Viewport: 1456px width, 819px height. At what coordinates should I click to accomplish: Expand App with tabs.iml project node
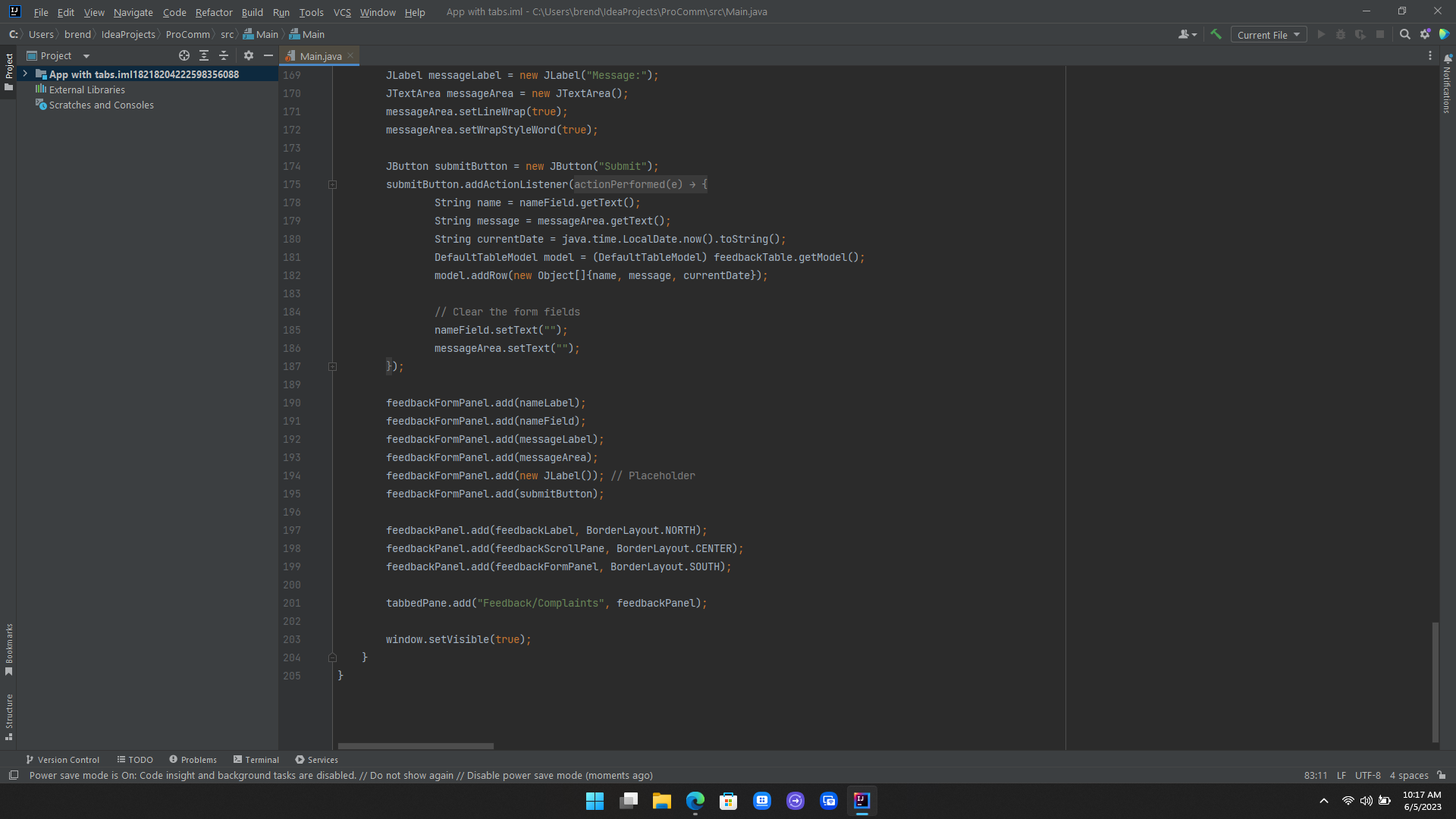click(25, 74)
